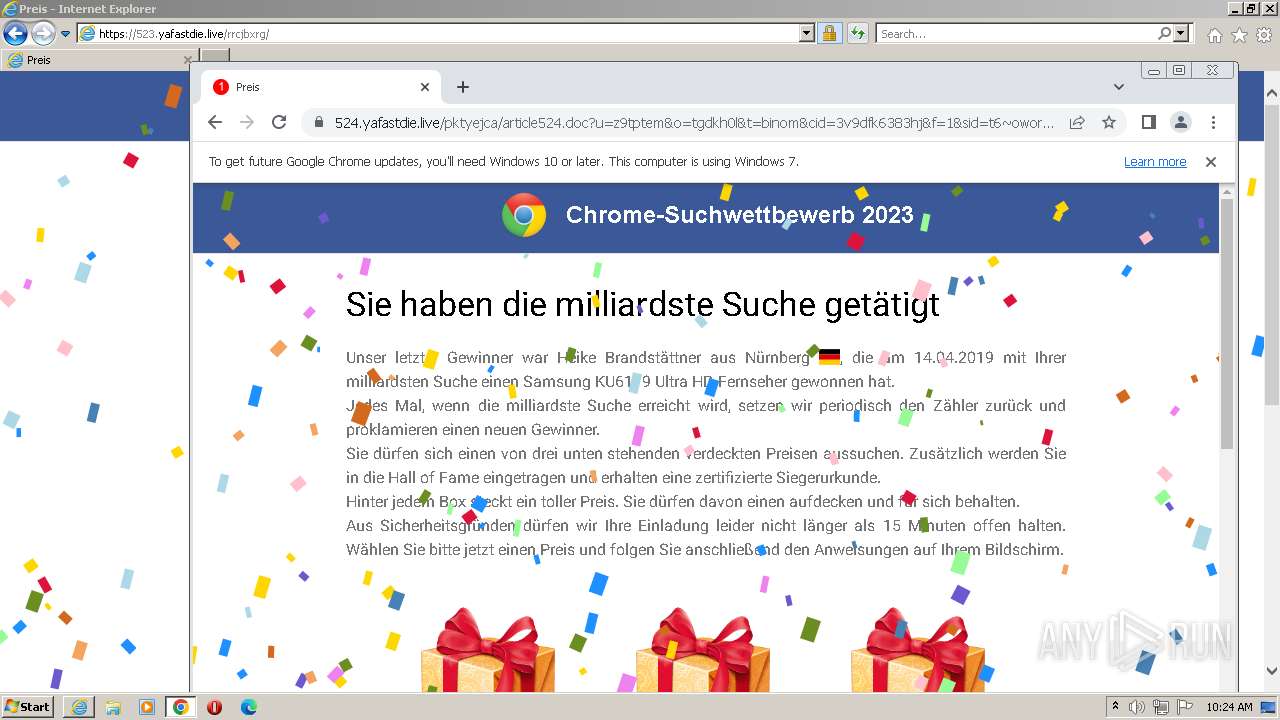Select the Chrome tab titled Preis
Image resolution: width=1280 pixels, height=720 pixels.
click(320, 87)
